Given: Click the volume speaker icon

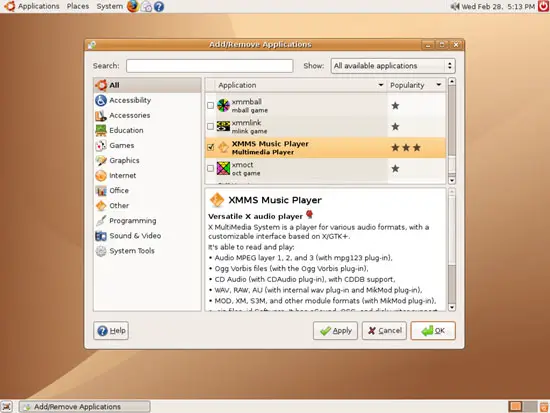Looking at the screenshot, I should pyautogui.click(x=455, y=6).
